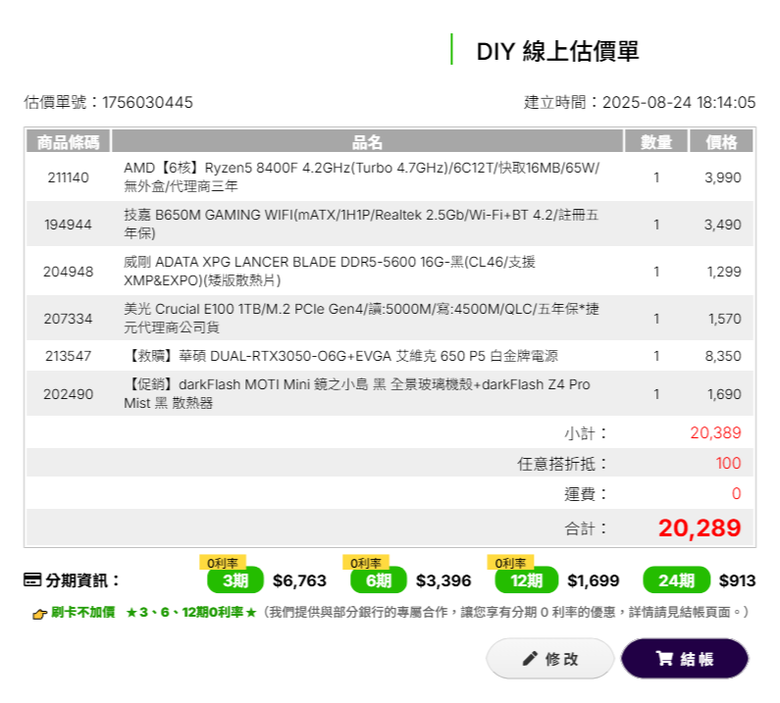Select the 12期 installment badge
Viewport: 780px width, 703px height.
point(526,580)
